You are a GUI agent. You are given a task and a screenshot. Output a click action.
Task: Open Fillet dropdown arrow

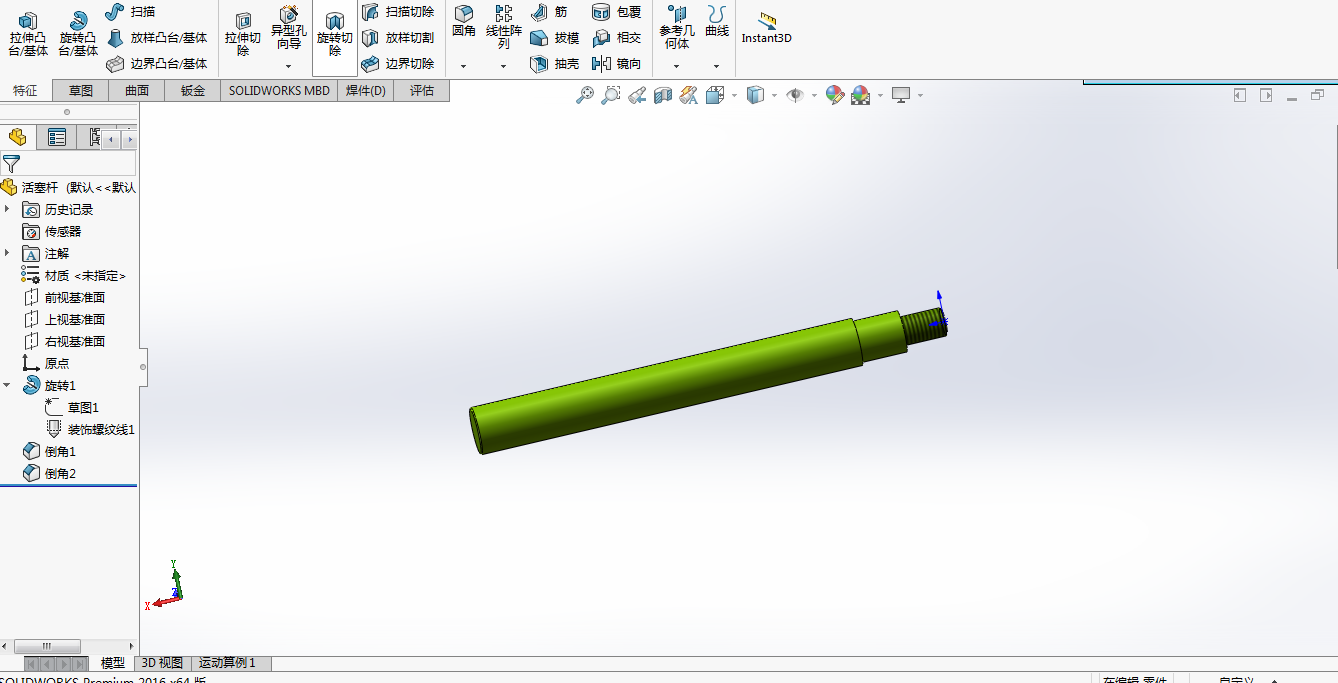tap(463, 66)
